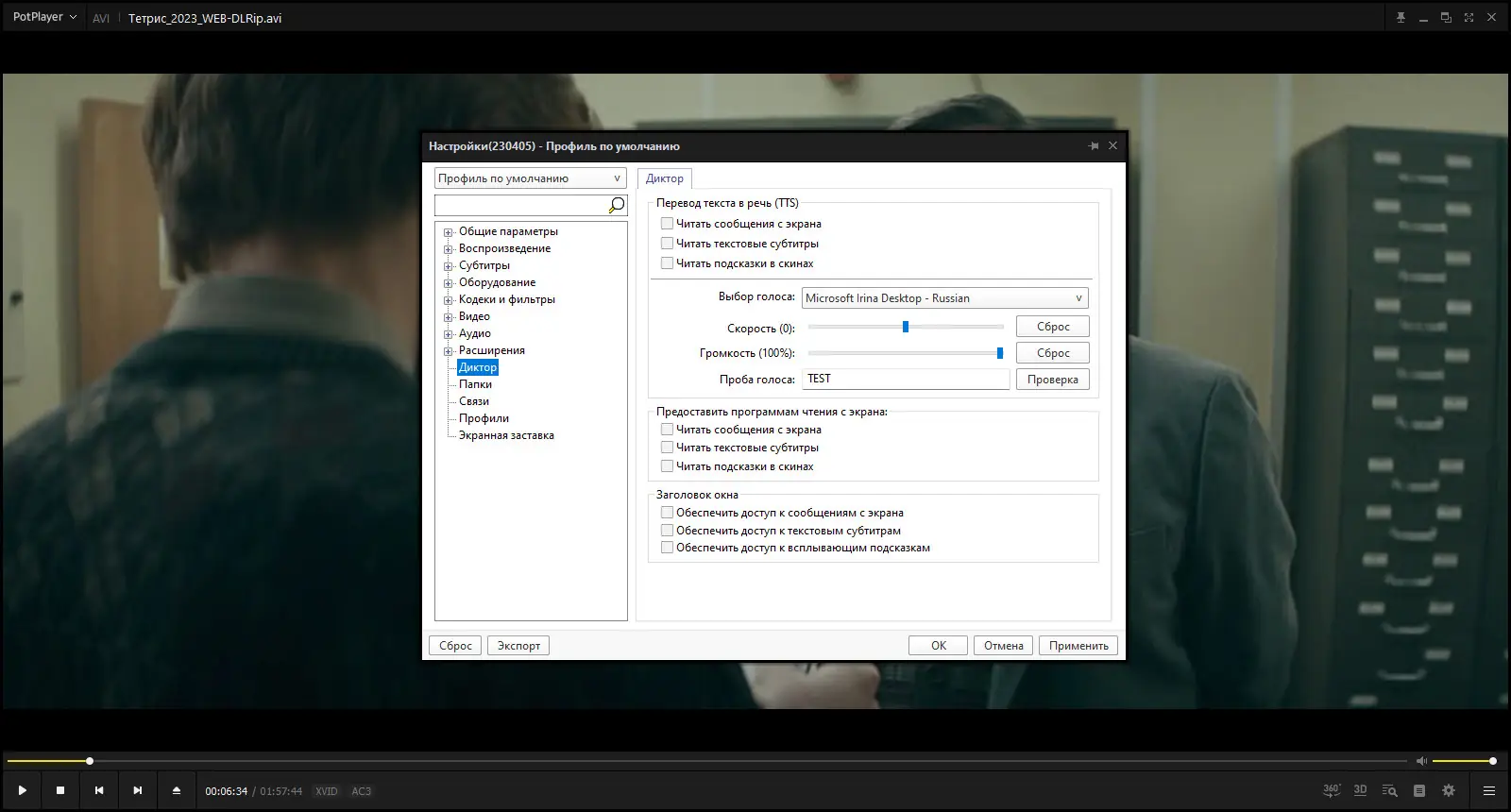Open file with the eject icon
This screenshot has width=1511, height=812.
pyautogui.click(x=176, y=790)
